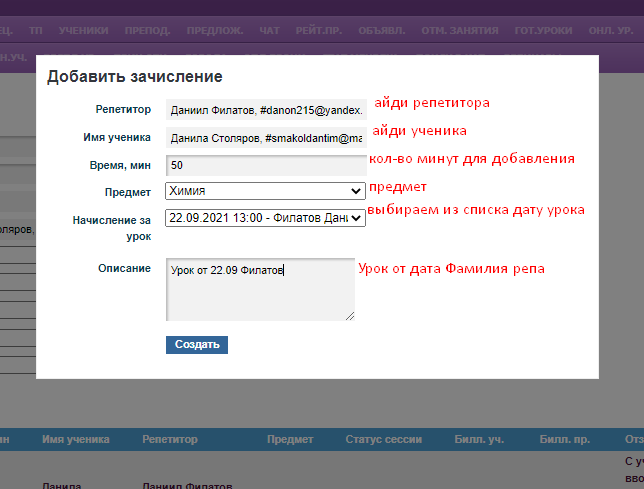
Task: Click the Предмет table column header
Action: [x=290, y=439]
